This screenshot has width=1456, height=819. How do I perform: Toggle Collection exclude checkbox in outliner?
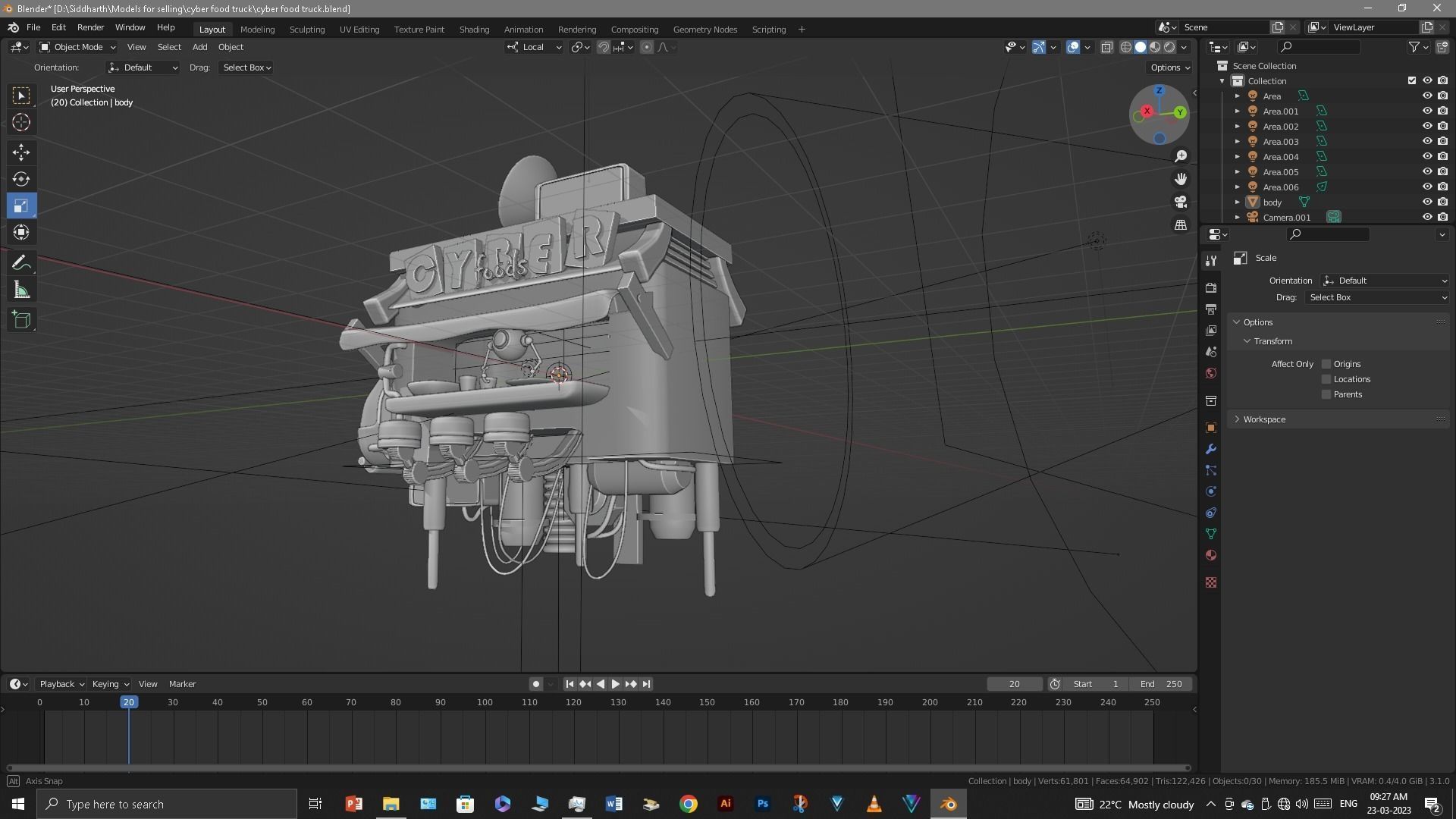pyautogui.click(x=1411, y=81)
